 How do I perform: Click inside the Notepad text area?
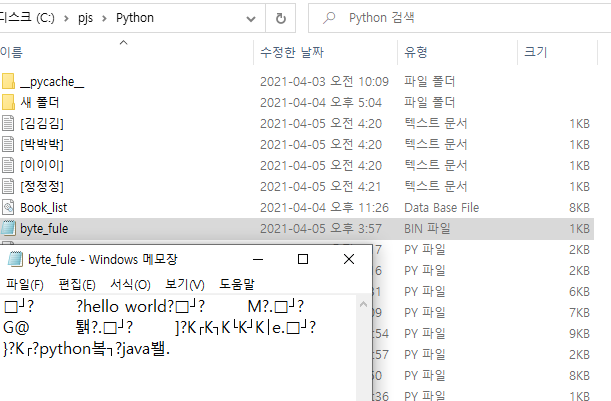pos(178,348)
